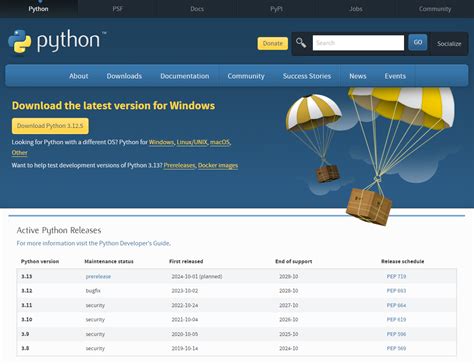Open the Community item in the main navigation bar

point(246,76)
